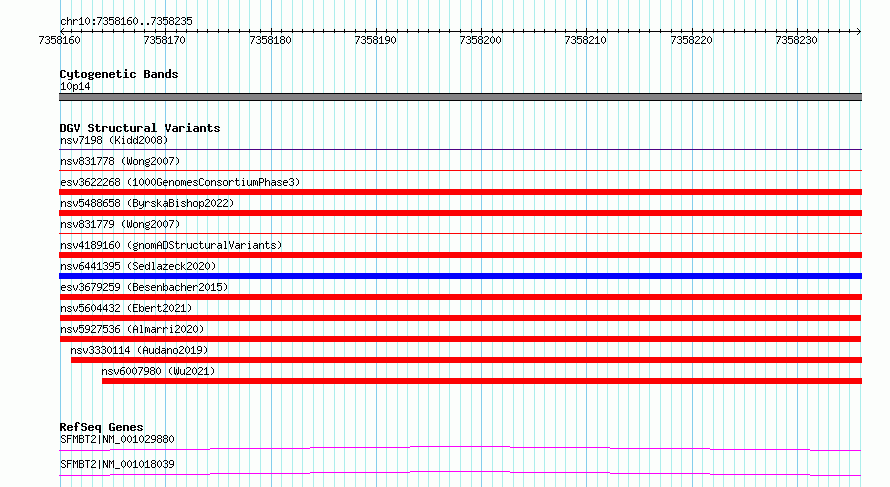The height and width of the screenshot is (487, 890).
Task: Click the nsv3330114 (Audano2019) label
Action: click(x=139, y=350)
